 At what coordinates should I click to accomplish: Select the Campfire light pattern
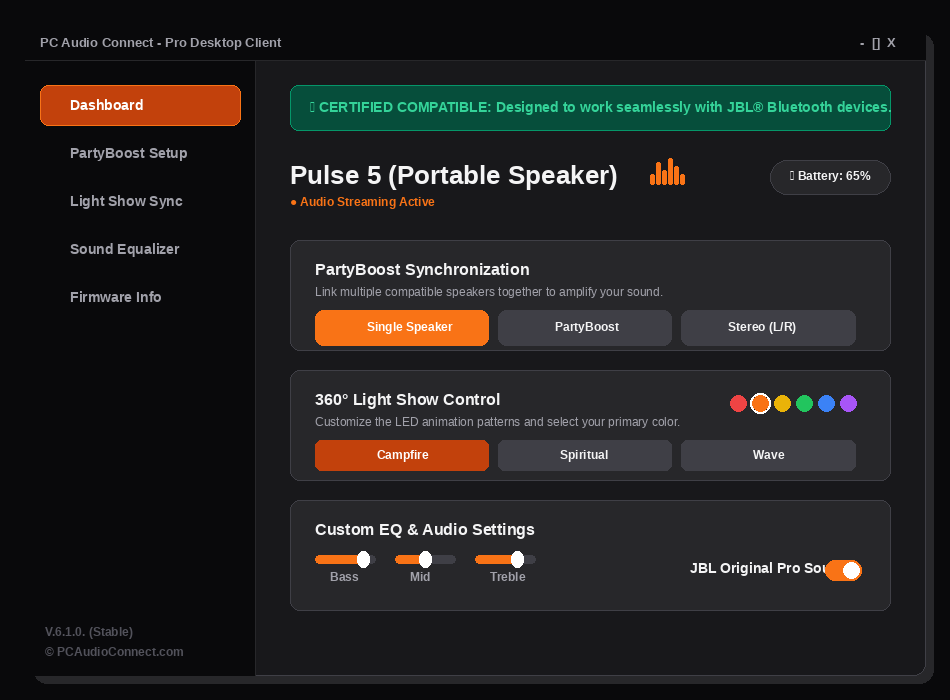click(x=402, y=455)
